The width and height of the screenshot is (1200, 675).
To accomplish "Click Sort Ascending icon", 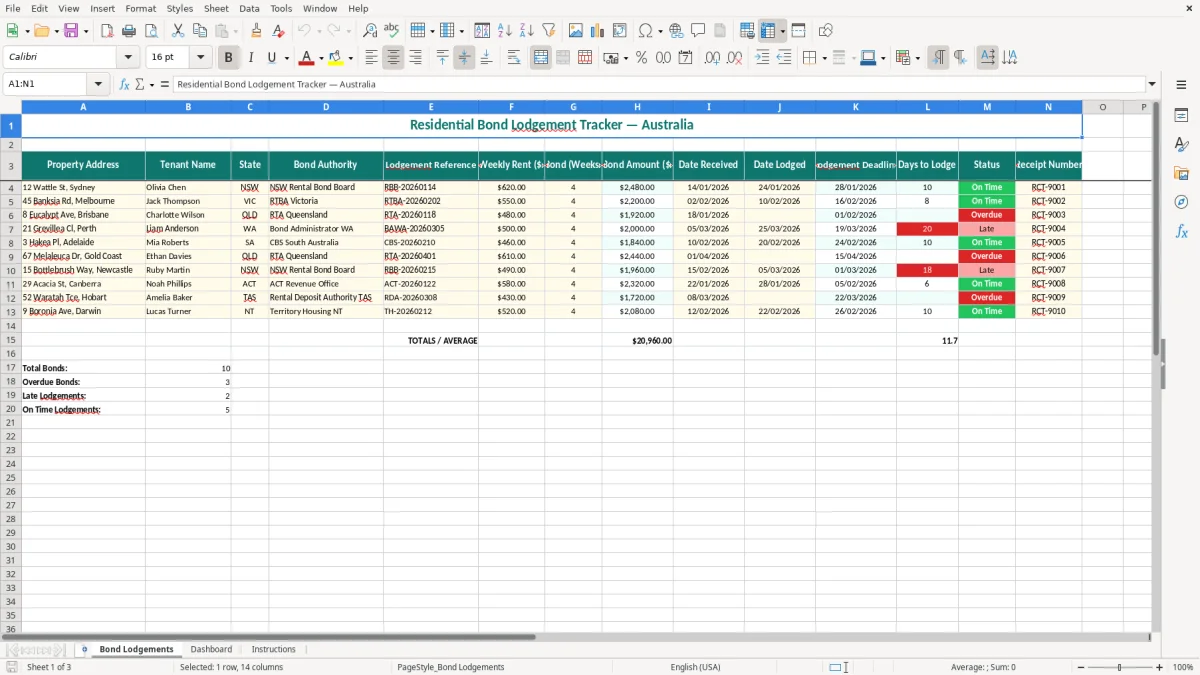I will click(505, 31).
